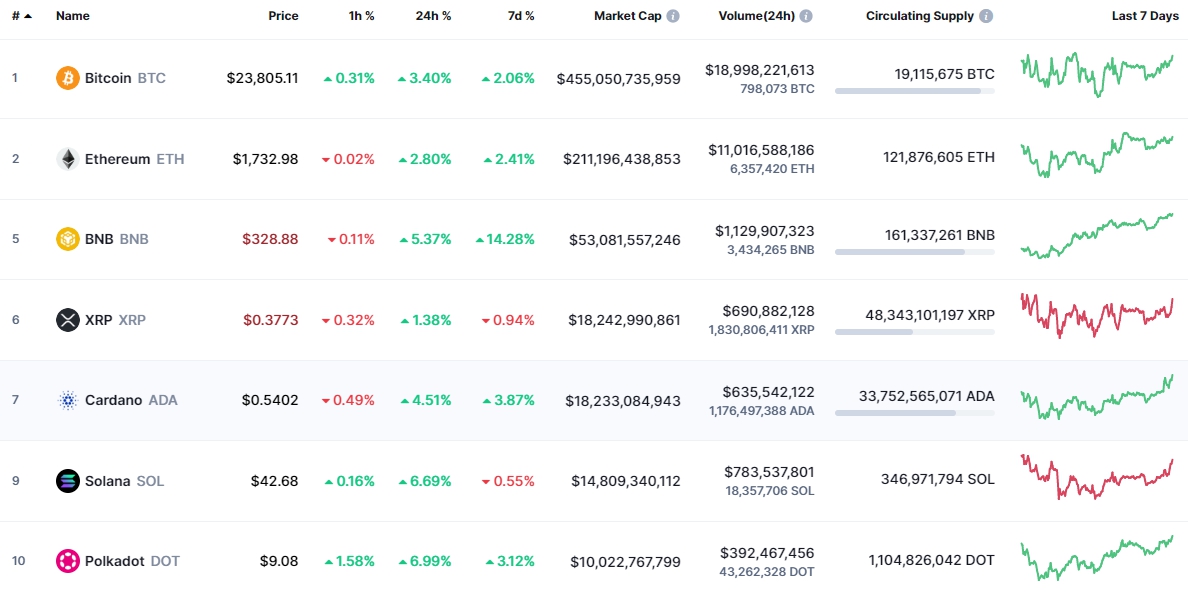This screenshot has height=592, width=1188.
Task: Sort by the Volume(24h) header
Action: tap(757, 16)
